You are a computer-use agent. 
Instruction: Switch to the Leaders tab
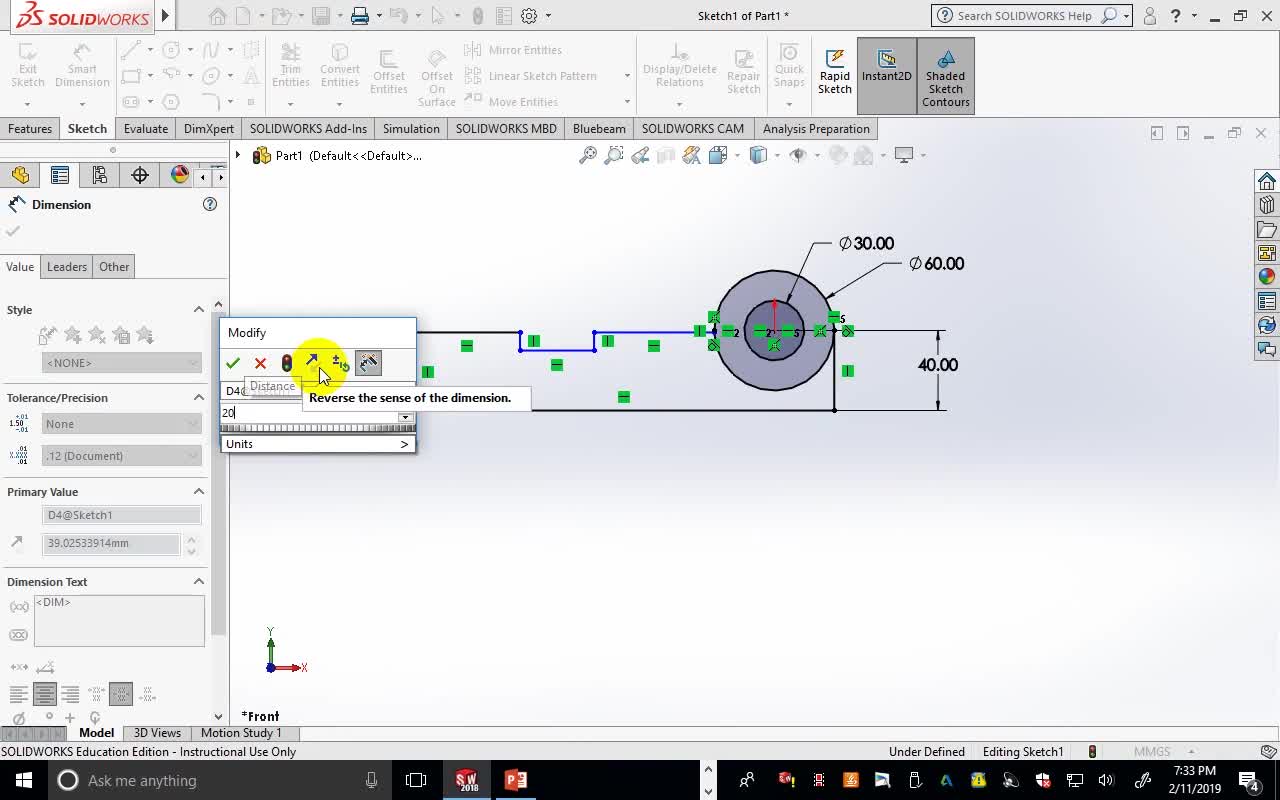coord(67,267)
